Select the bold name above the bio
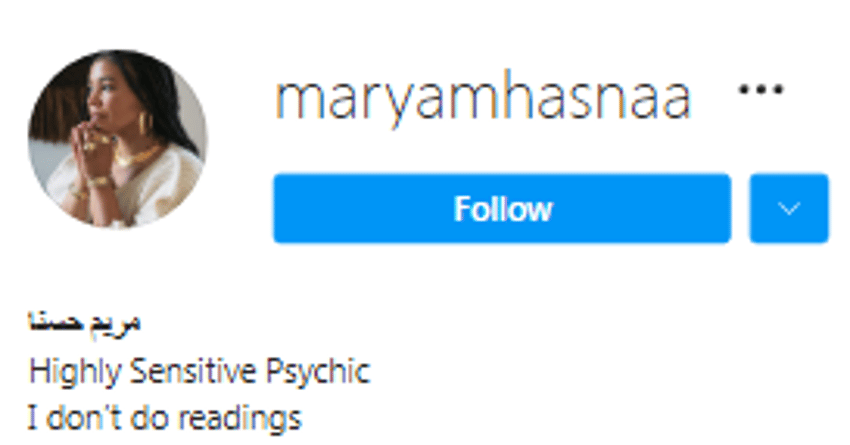The width and height of the screenshot is (850, 445). (84, 321)
